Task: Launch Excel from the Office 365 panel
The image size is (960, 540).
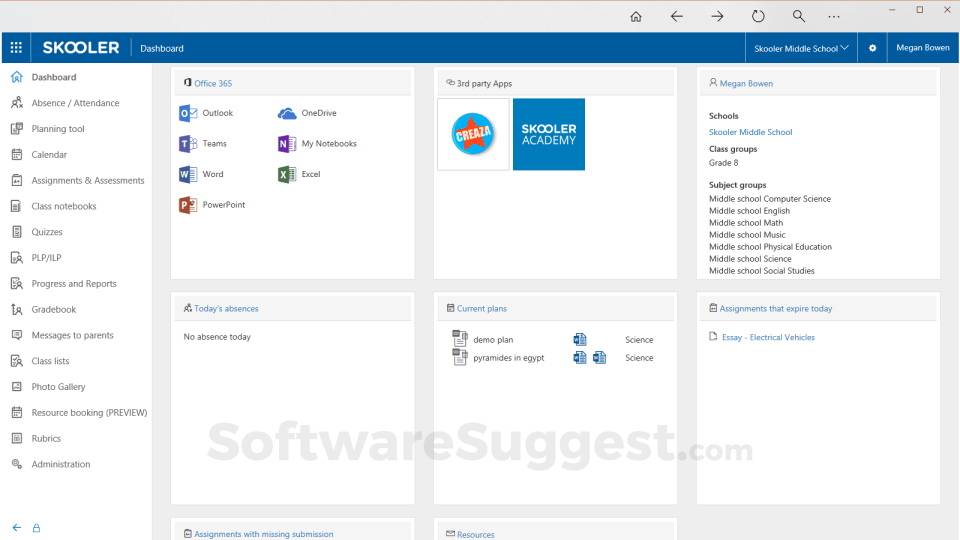Action: pos(299,174)
